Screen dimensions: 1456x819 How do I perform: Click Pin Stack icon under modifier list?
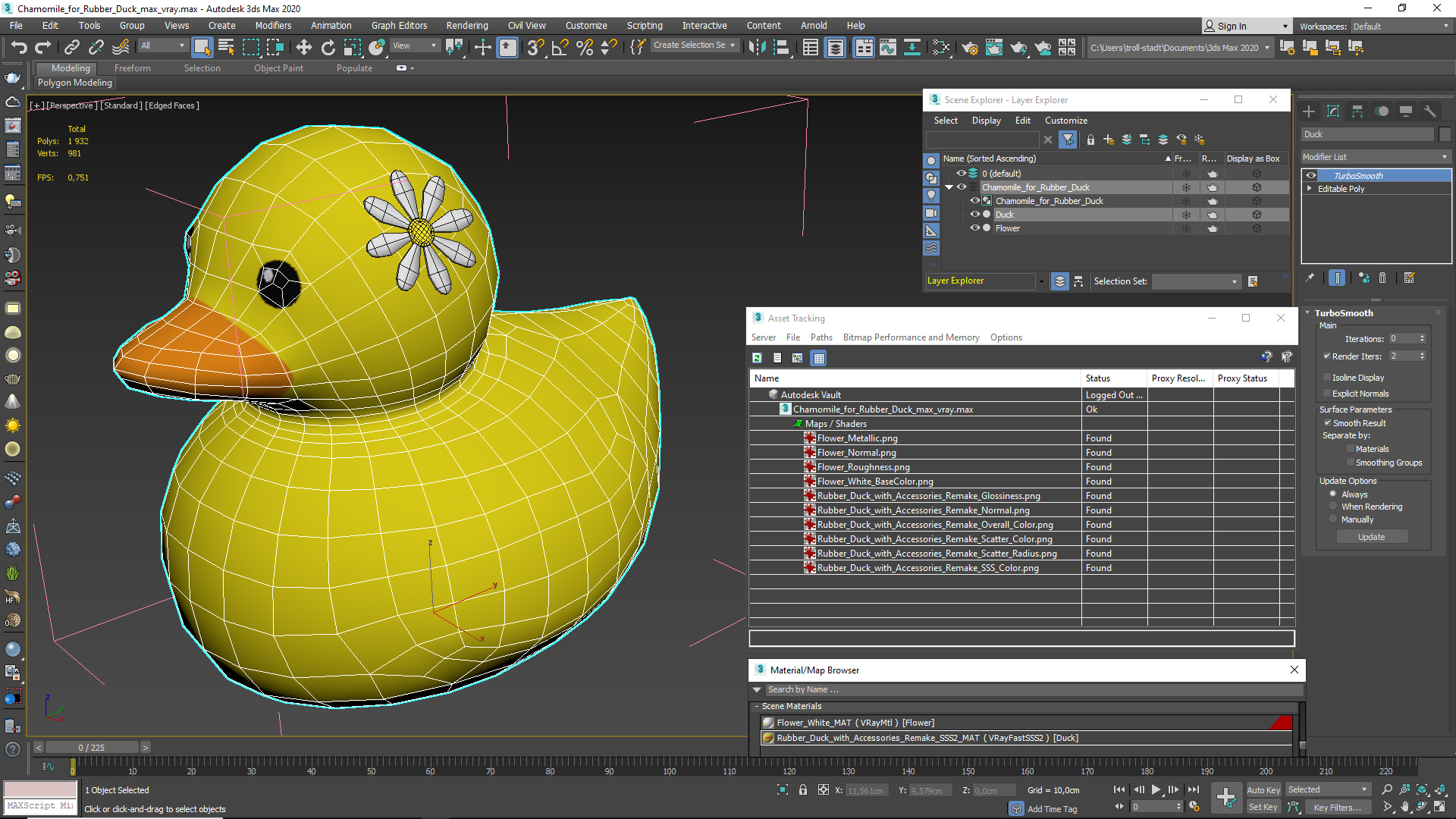click(x=1310, y=278)
